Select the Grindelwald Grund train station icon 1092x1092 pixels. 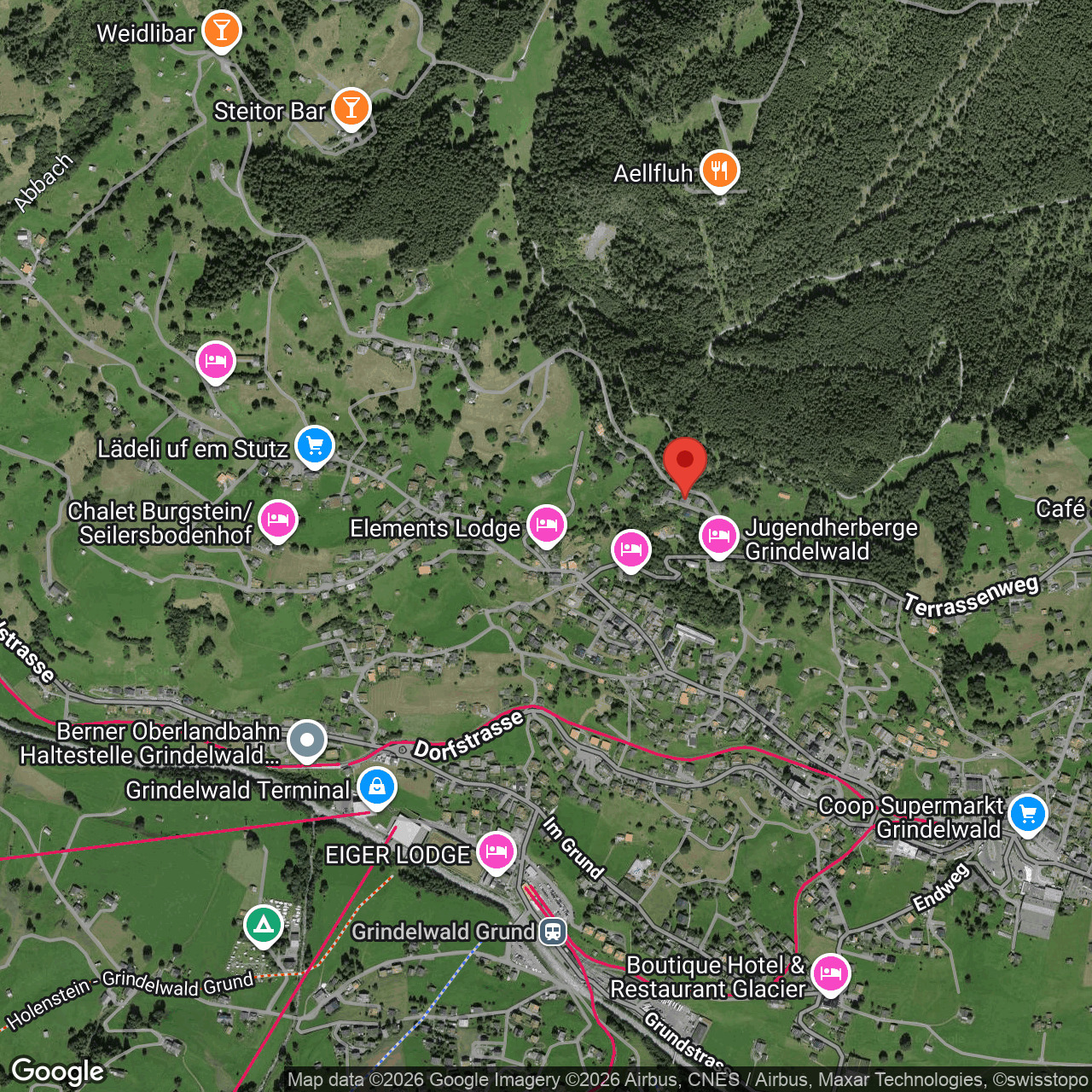[x=554, y=931]
